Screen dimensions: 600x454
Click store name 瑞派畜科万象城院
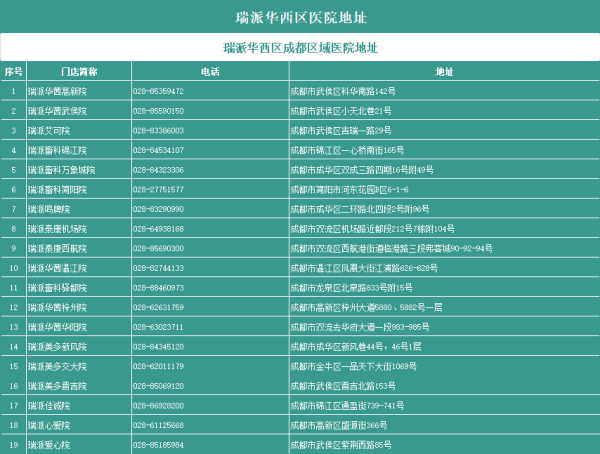[62, 170]
